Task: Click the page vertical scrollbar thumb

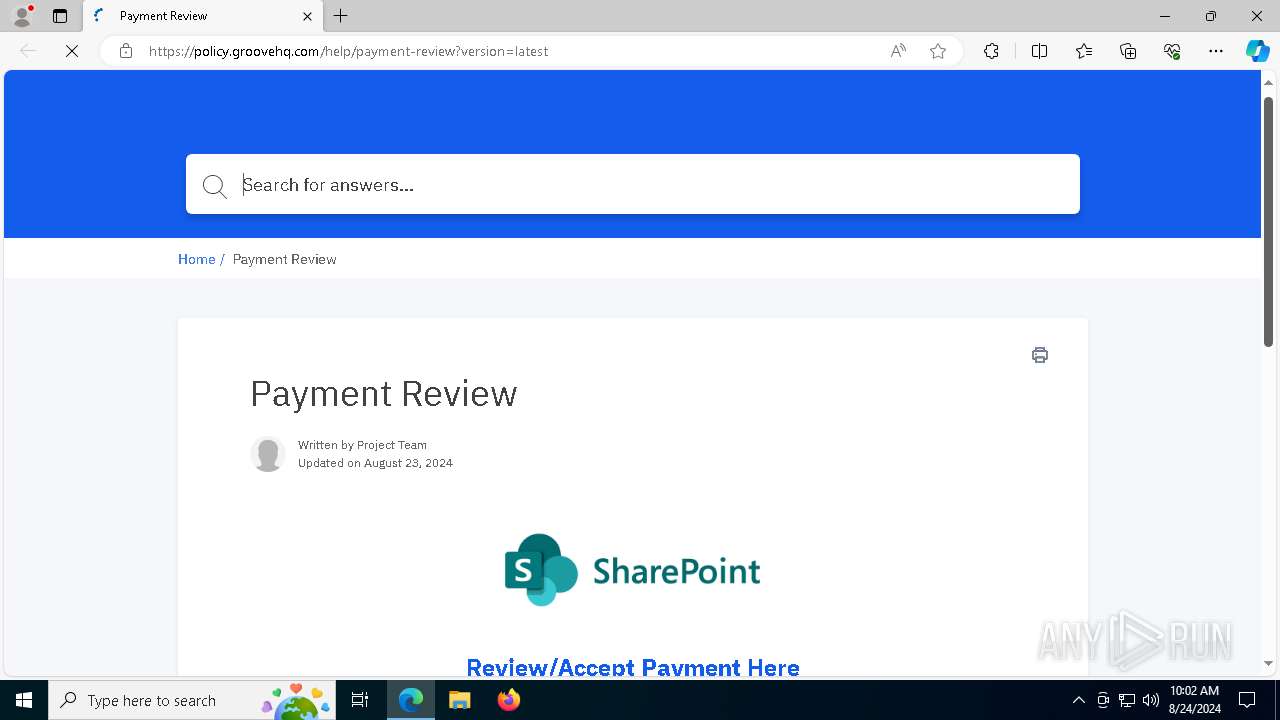Action: click(x=1268, y=221)
